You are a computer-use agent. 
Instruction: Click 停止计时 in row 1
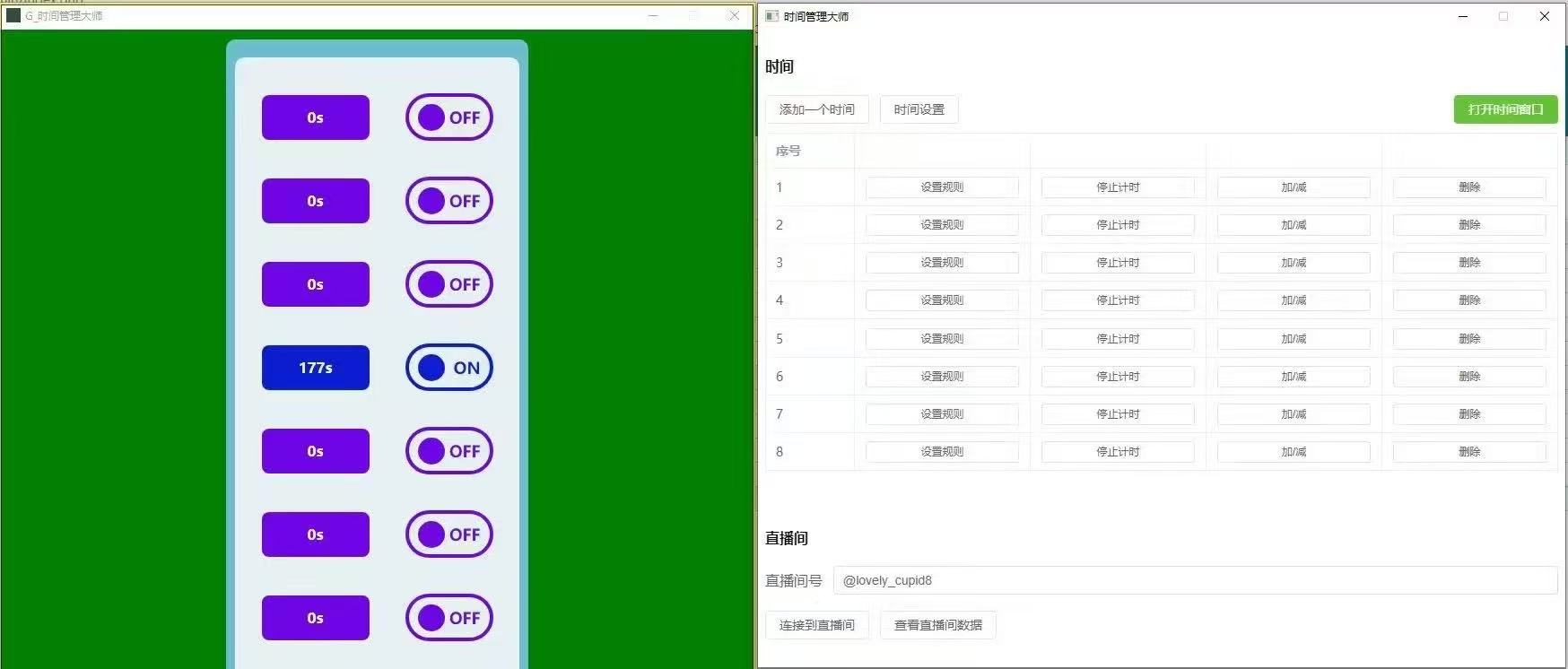click(1118, 187)
